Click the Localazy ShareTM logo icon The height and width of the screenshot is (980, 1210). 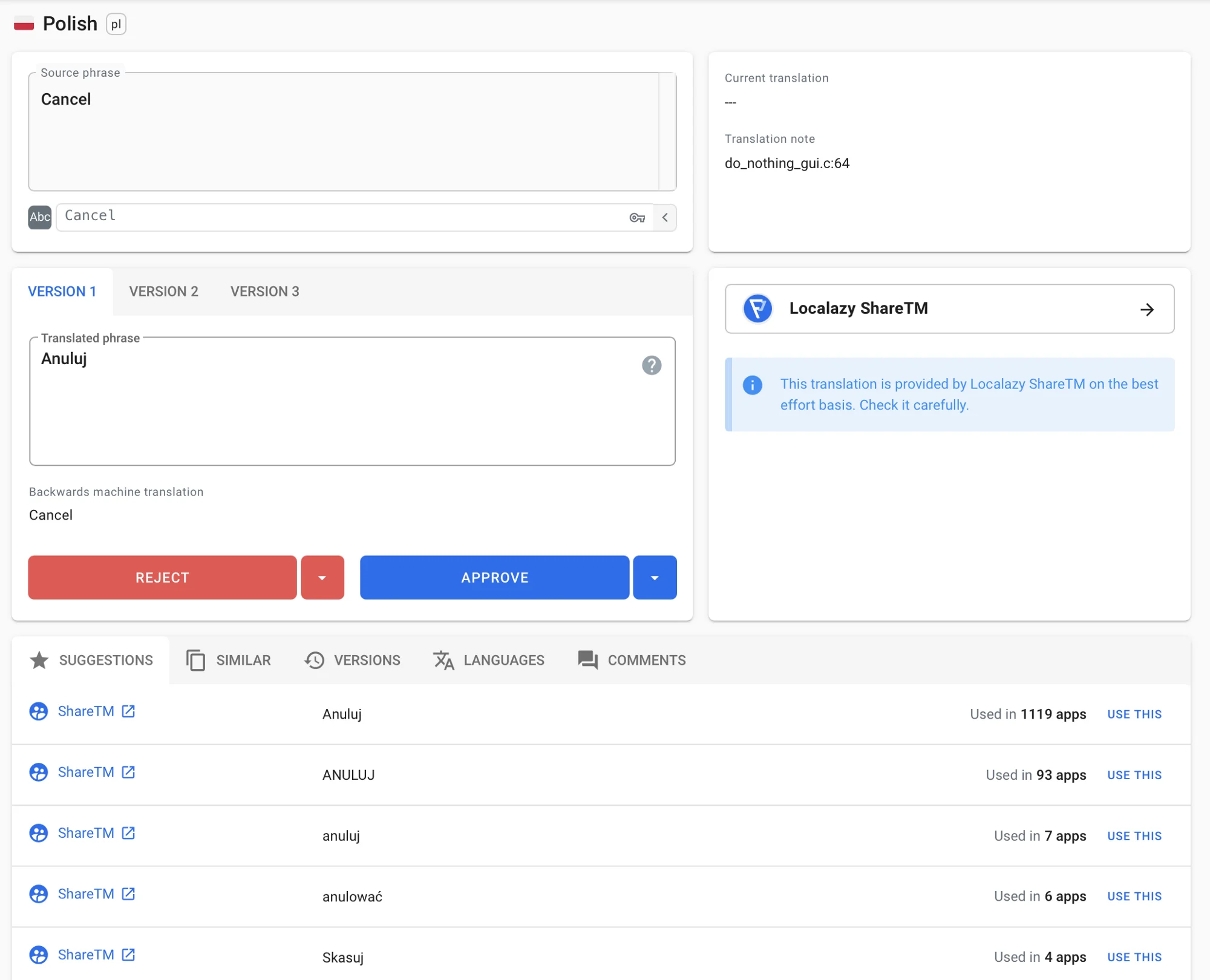point(757,309)
